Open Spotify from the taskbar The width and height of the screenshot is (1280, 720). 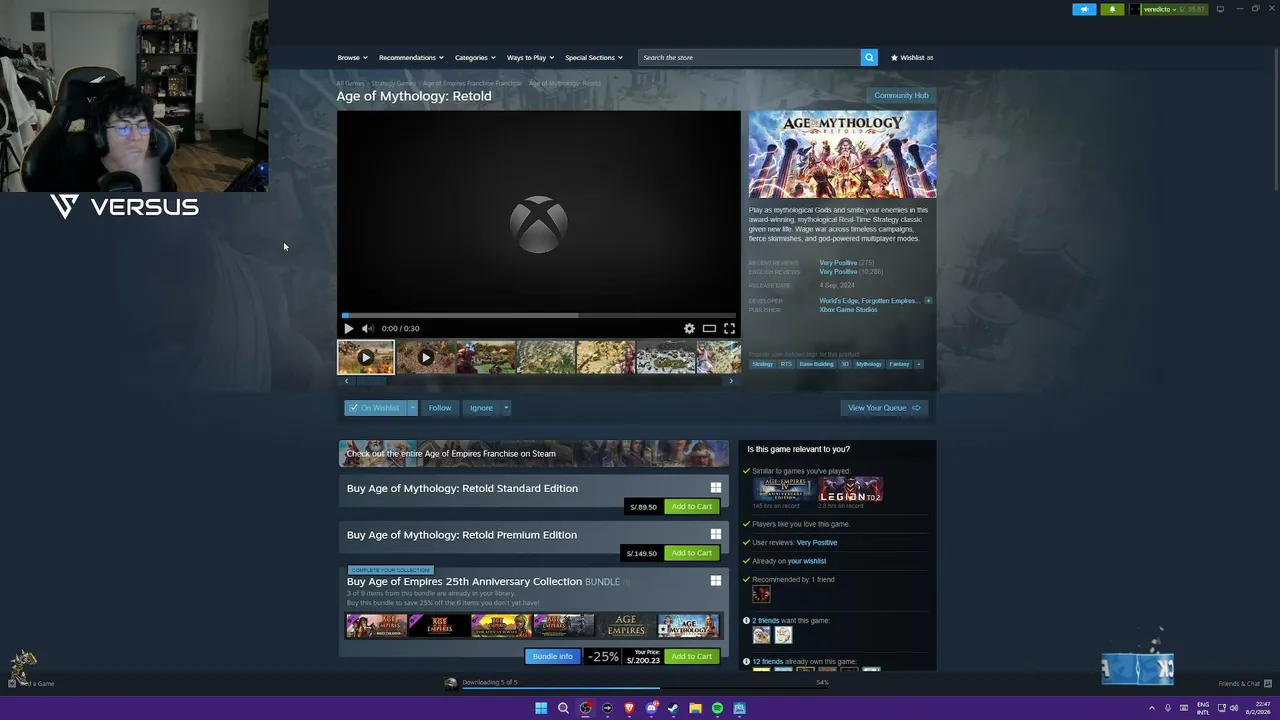717,708
